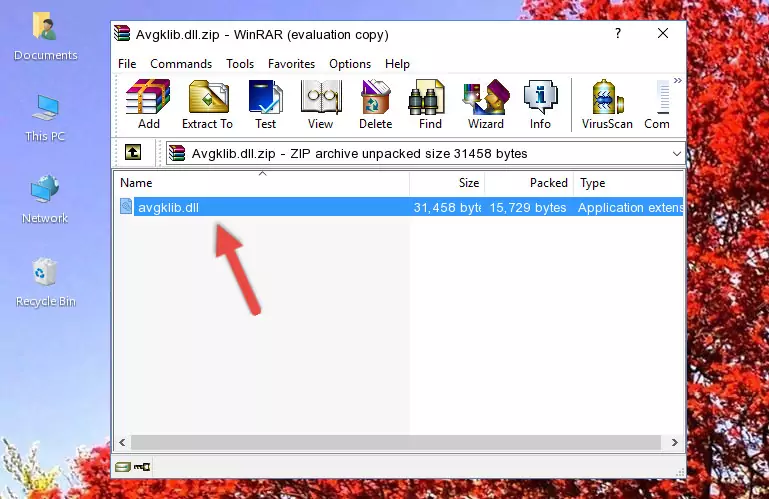Show archive Info
Screen dimensions: 769x499
click(x=540, y=105)
